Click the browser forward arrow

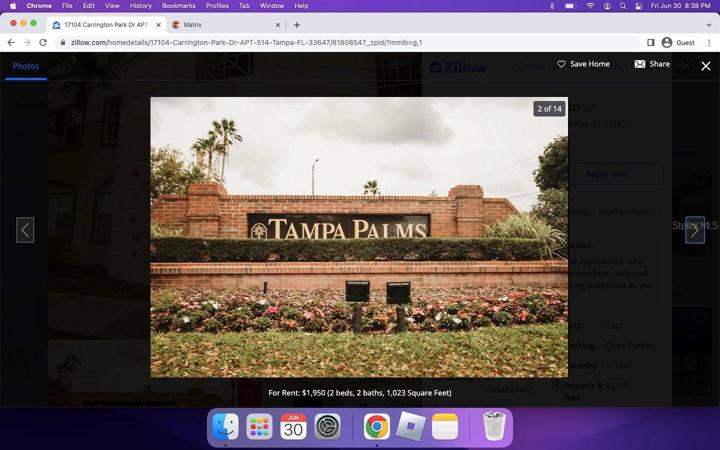(27, 42)
